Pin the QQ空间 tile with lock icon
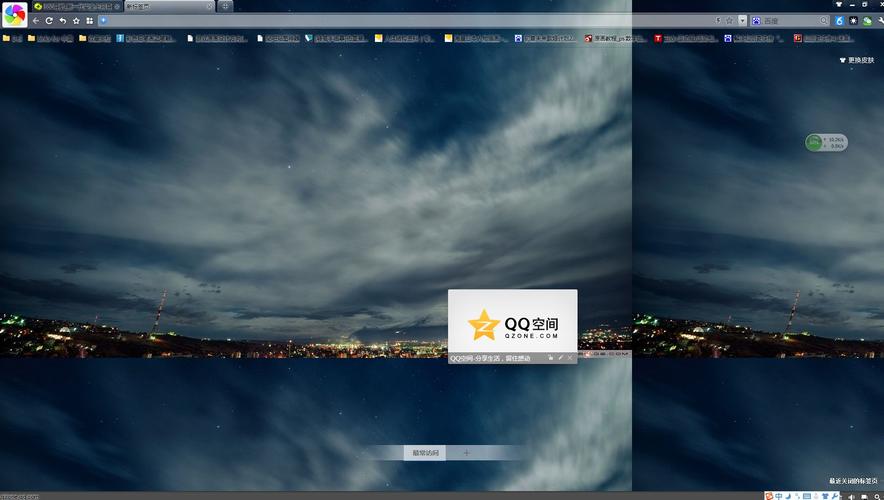This screenshot has width=884, height=500. [x=551, y=358]
